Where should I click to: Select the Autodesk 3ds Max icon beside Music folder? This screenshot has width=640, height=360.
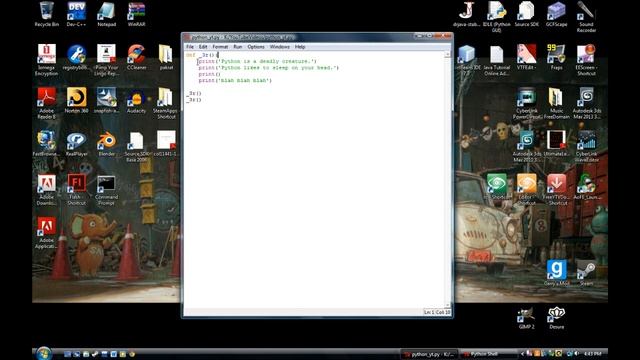tap(586, 103)
